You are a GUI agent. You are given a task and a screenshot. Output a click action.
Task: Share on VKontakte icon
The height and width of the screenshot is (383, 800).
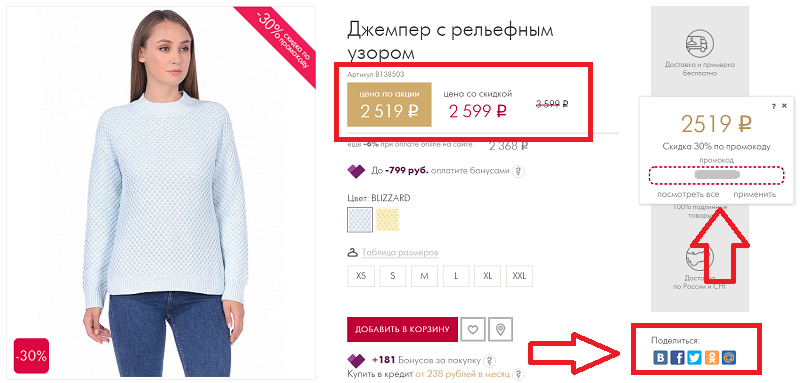(x=661, y=358)
